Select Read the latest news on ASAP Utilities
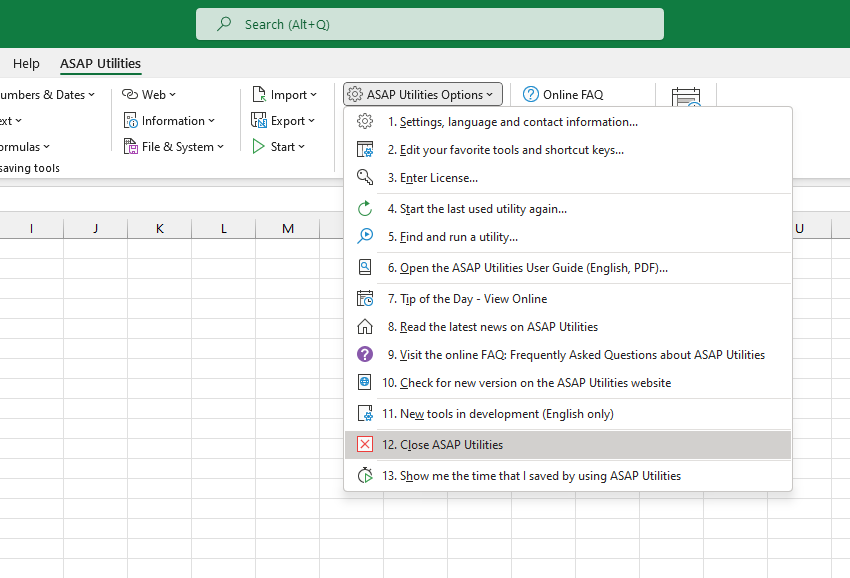This screenshot has width=850, height=578. point(568,326)
